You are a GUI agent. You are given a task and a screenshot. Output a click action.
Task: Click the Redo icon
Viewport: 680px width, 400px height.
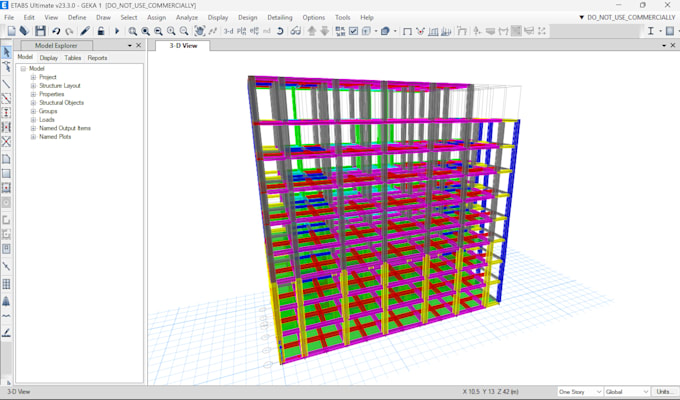pyautogui.click(x=69, y=31)
